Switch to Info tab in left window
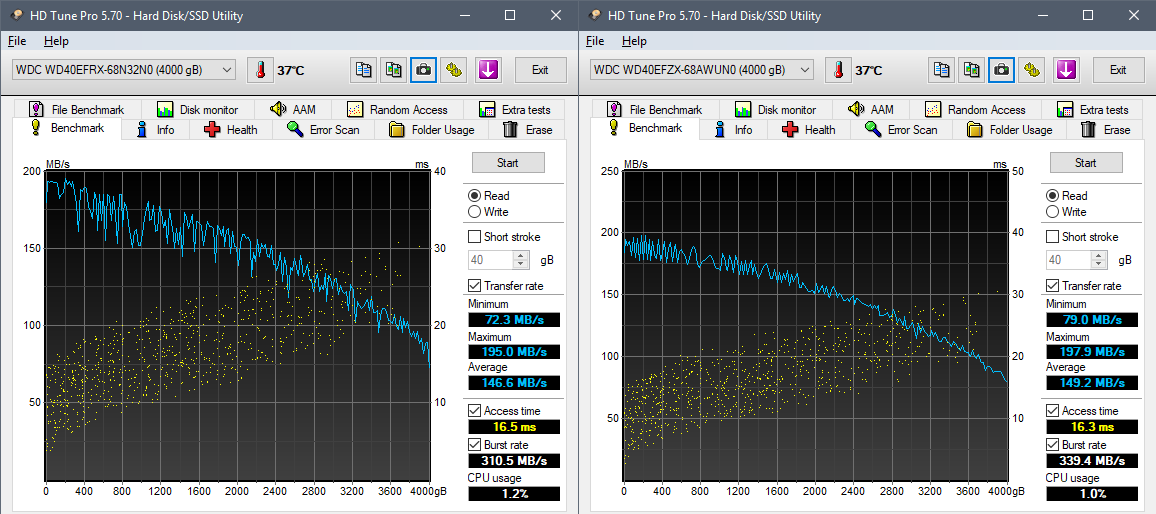Viewport: 1156px width, 514px height. click(156, 130)
